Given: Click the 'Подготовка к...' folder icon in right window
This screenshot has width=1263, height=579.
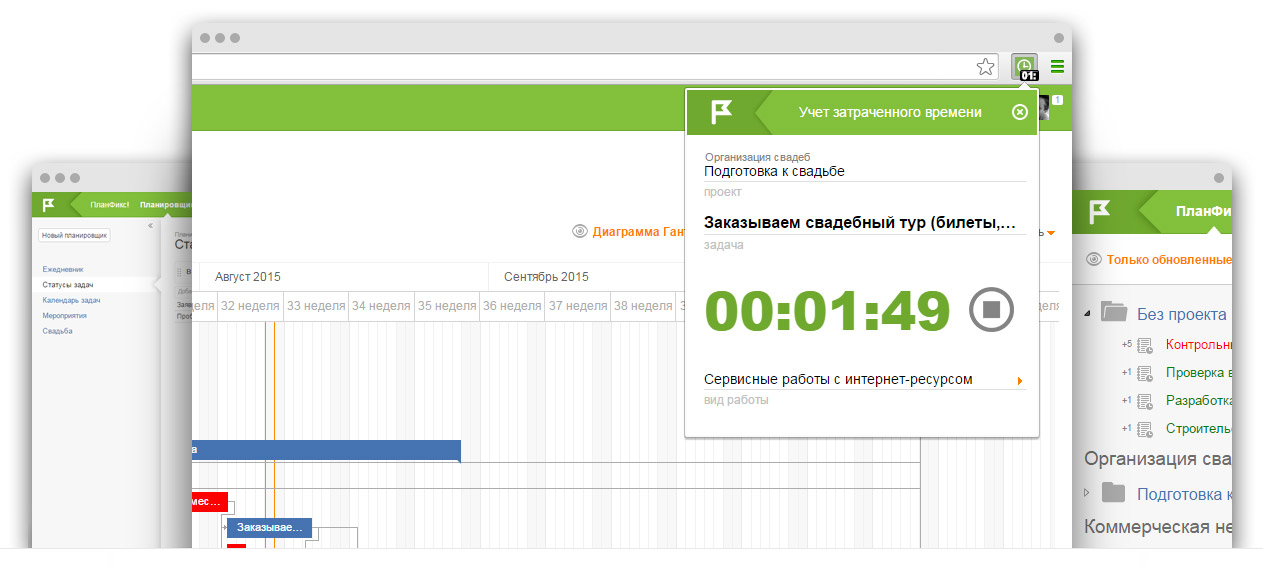Looking at the screenshot, I should [x=1113, y=492].
